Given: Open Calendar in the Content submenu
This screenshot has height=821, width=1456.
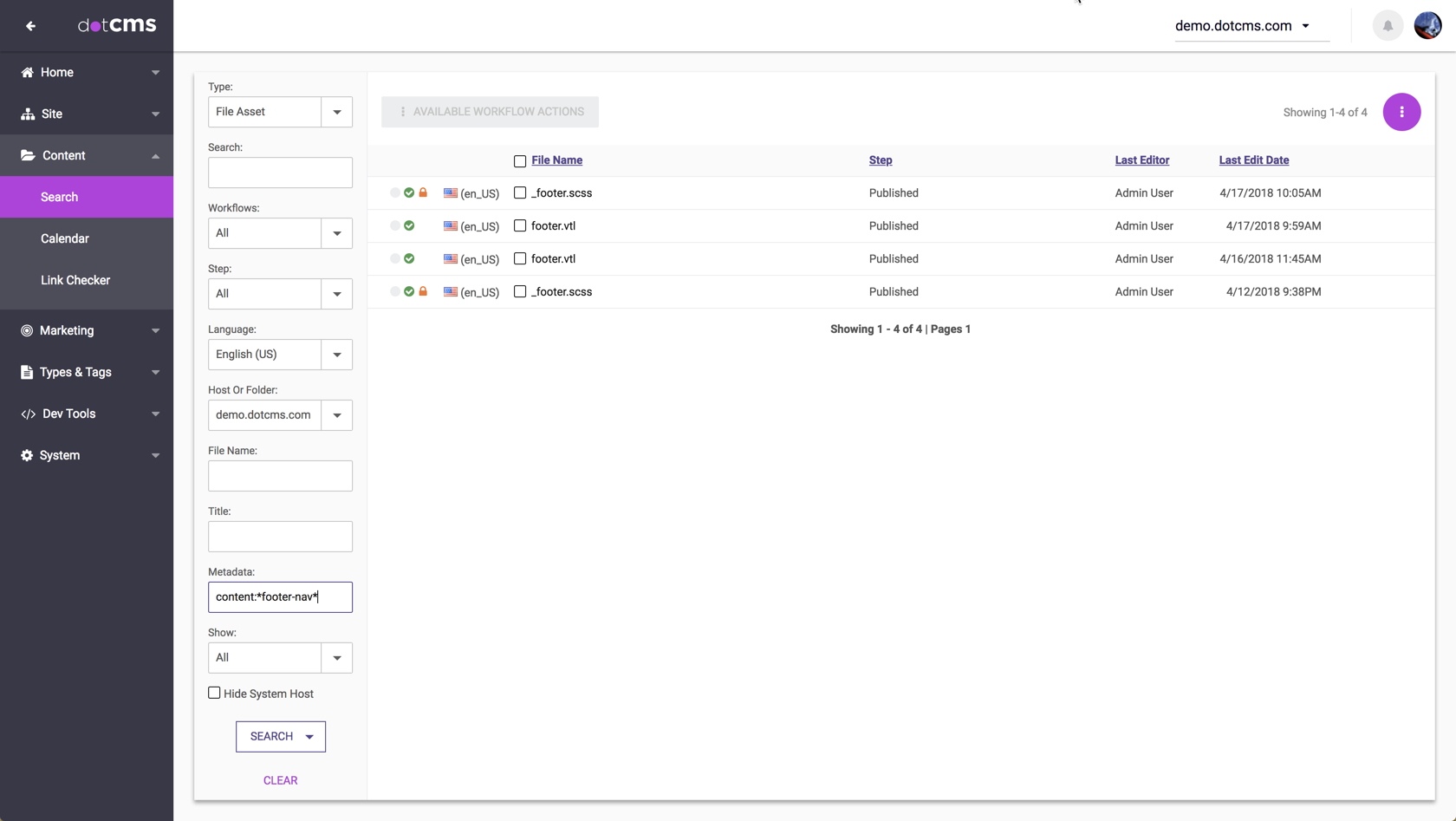Looking at the screenshot, I should coord(65,238).
